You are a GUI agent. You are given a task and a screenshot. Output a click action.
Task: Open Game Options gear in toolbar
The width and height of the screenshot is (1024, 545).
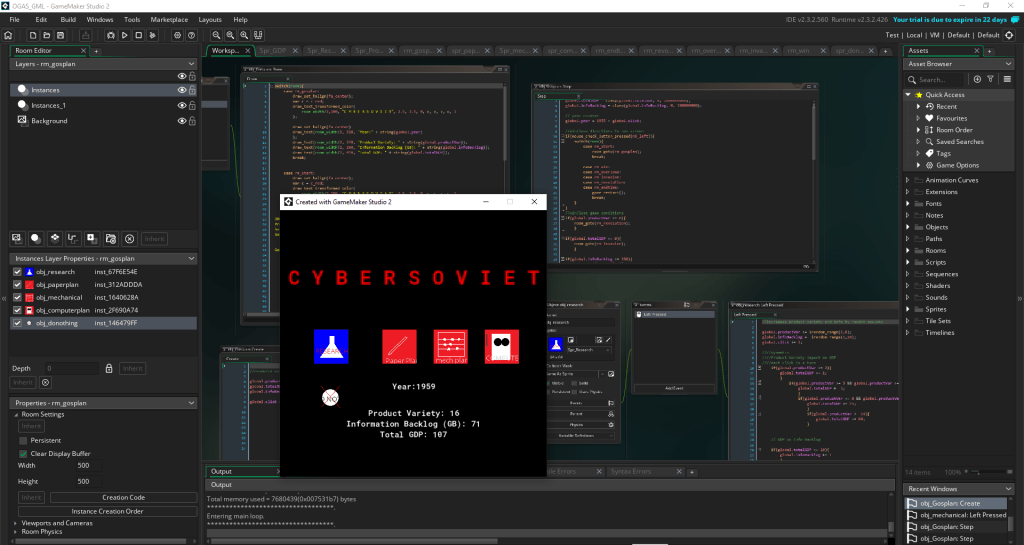coord(176,35)
